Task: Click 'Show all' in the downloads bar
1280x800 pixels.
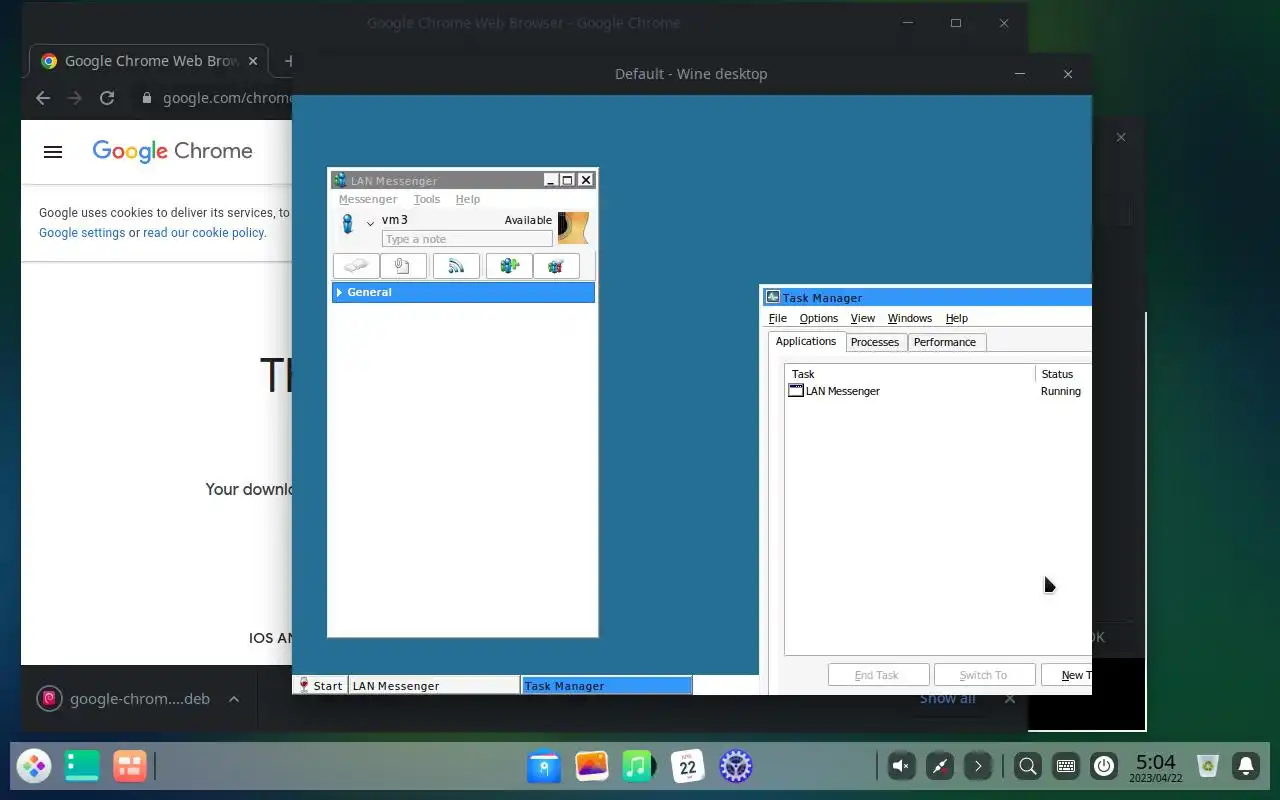Action: point(947,698)
